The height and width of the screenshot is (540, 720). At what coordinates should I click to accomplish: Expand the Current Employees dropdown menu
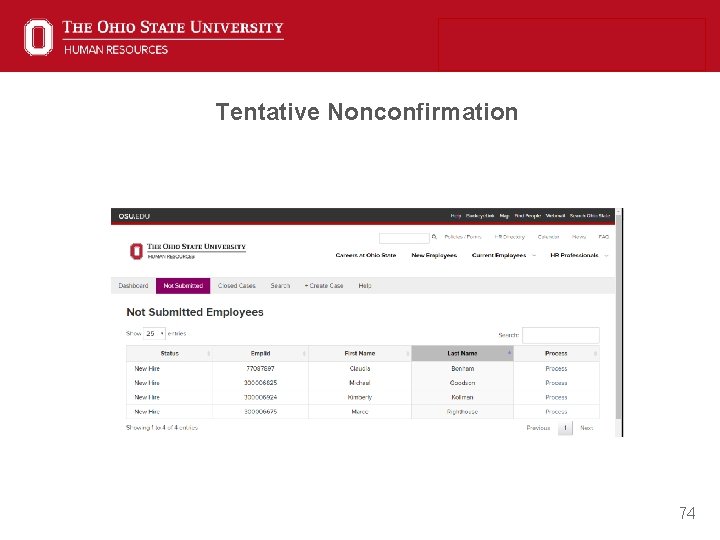pyautogui.click(x=504, y=255)
